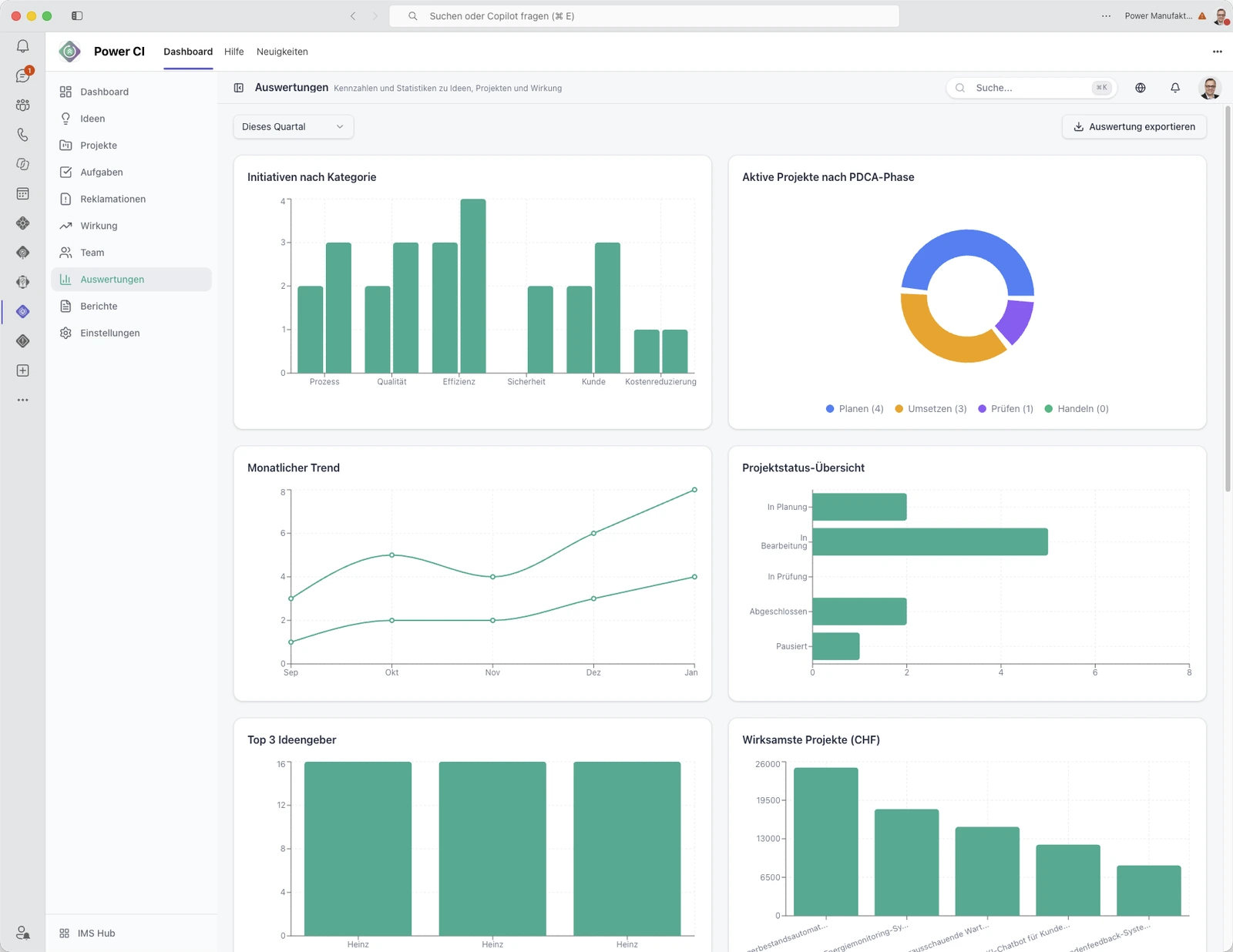Toggle Handeln (0) legend entry

1077,409
